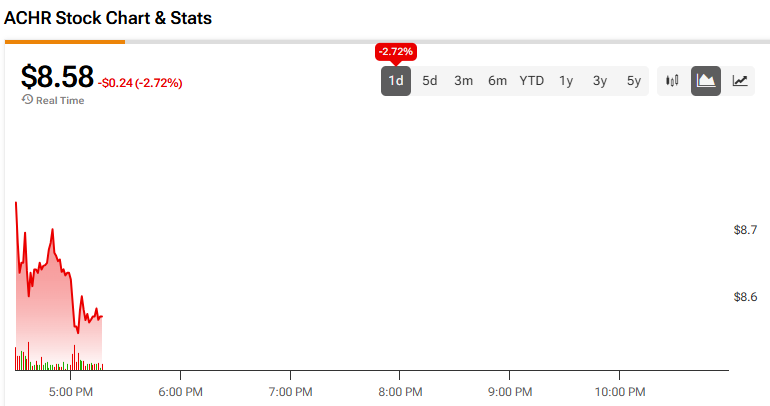Click the -$0.24 (-2.72%) change text
Viewport: 770px width, 406px height.
click(140, 83)
